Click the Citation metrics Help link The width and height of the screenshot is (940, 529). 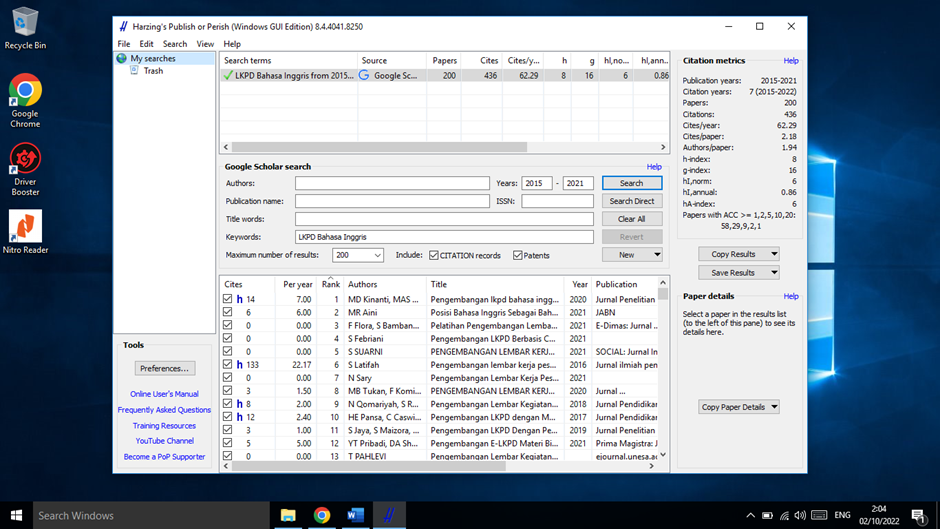point(791,61)
